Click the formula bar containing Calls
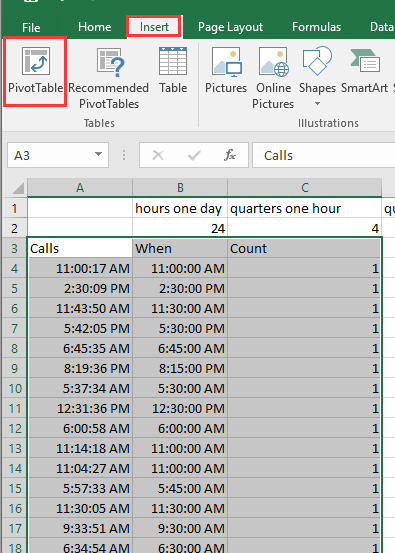Viewport: 395px width, 553px height. (323, 155)
